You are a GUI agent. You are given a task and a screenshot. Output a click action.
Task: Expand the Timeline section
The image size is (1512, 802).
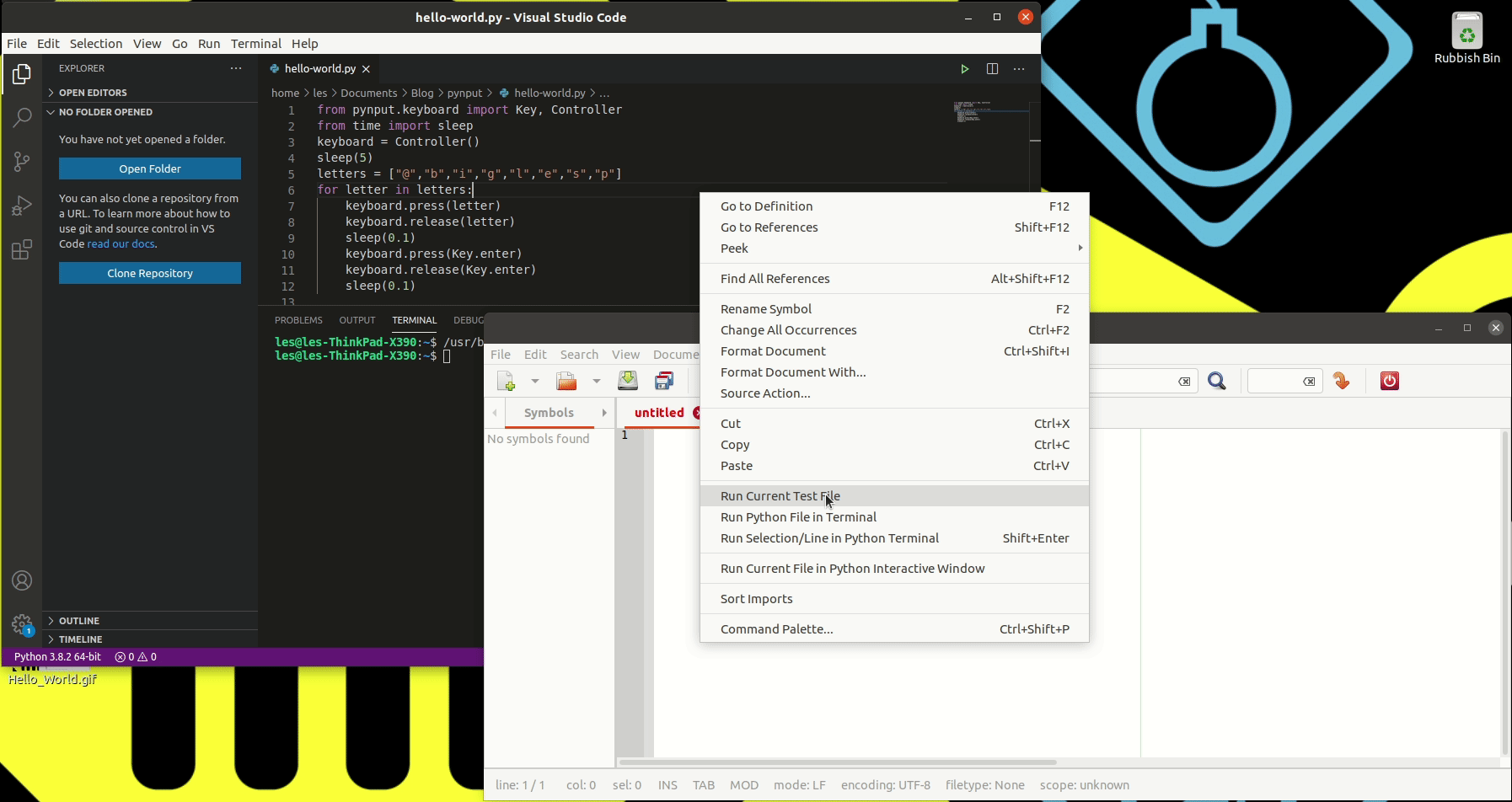point(152,639)
